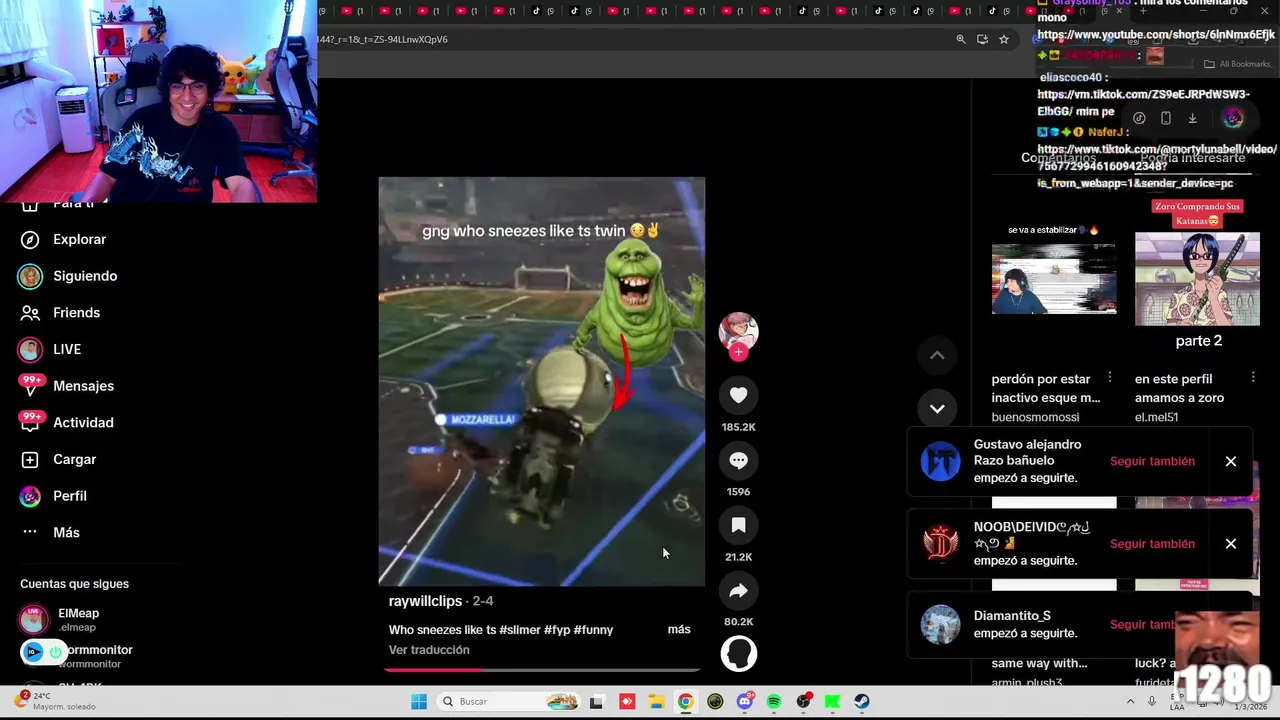Viewport: 1280px width, 720px height.
Task: Open Chrome from the taskbar
Action: (x=685, y=701)
